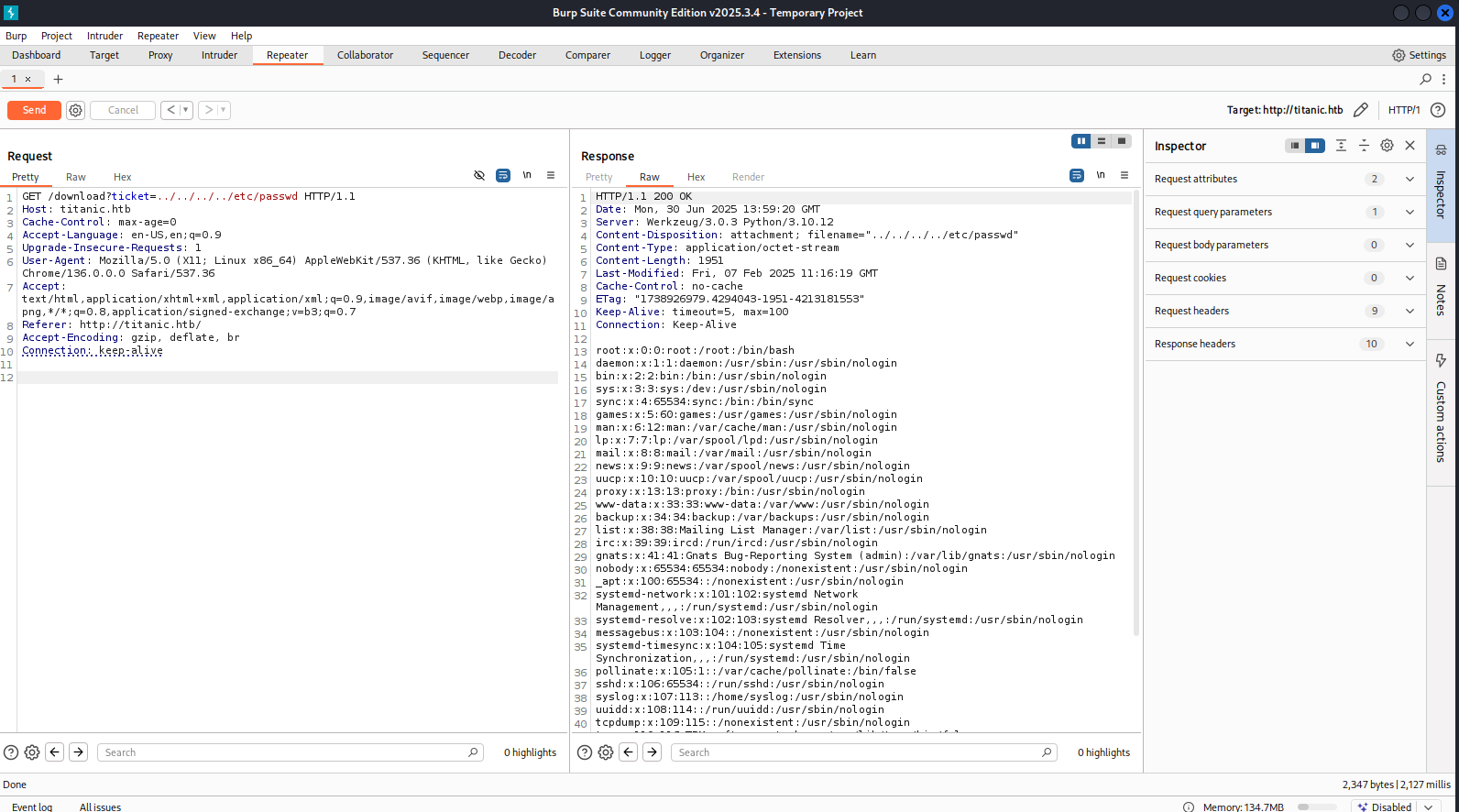This screenshot has width=1459, height=812.
Task: Switch Request view to Raw
Action: (x=76, y=177)
